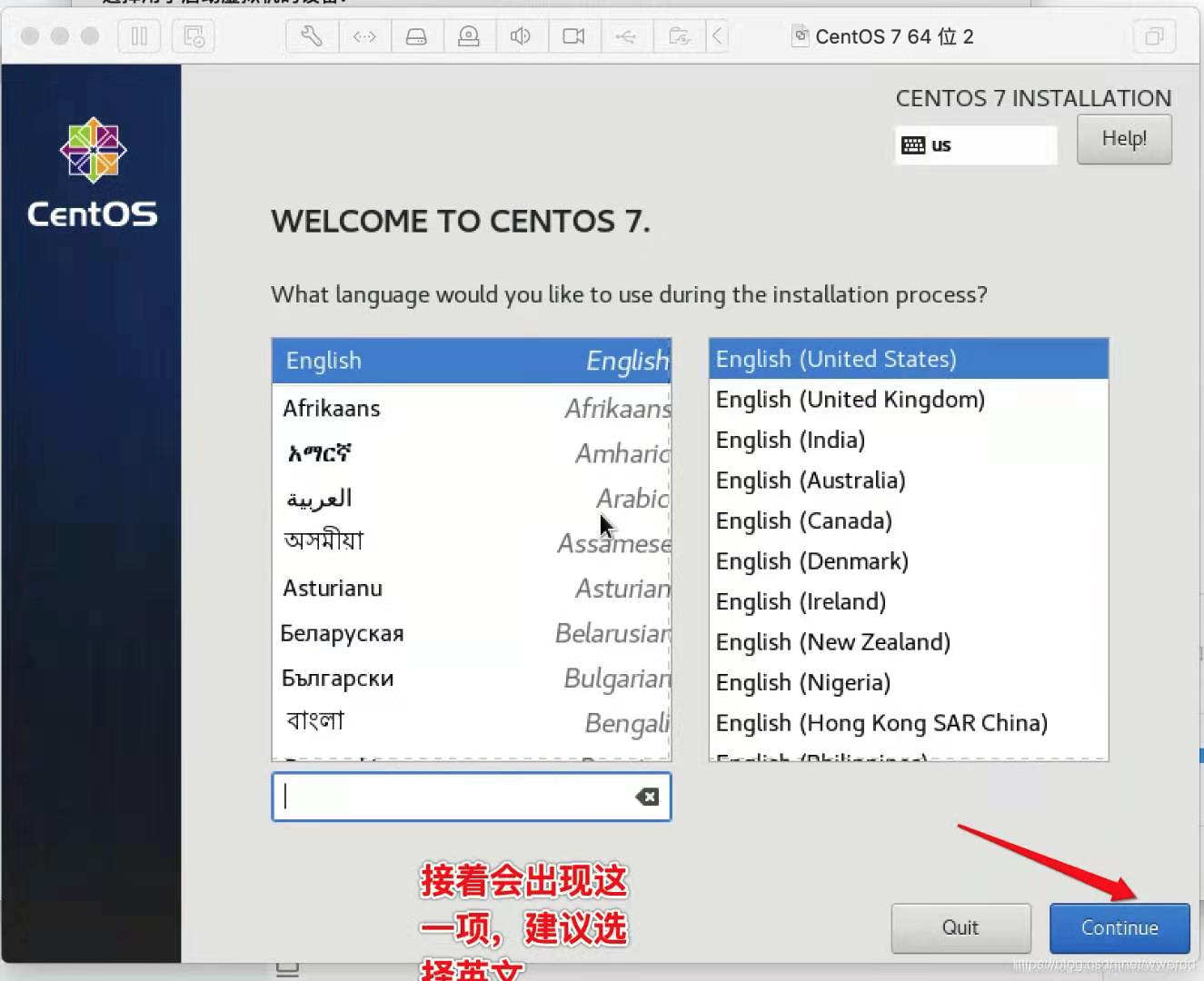Choose English (United States) locale
This screenshot has height=981, width=1204.
point(909,359)
